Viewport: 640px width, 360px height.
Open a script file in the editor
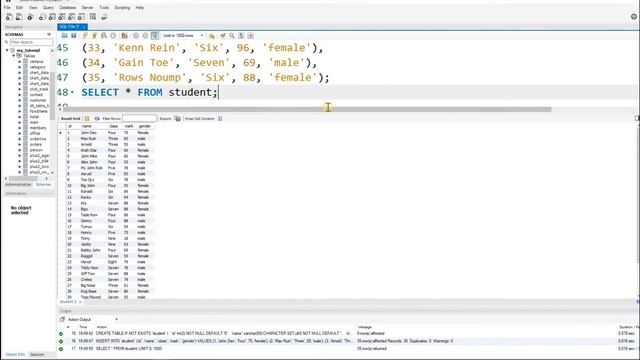click(64, 36)
